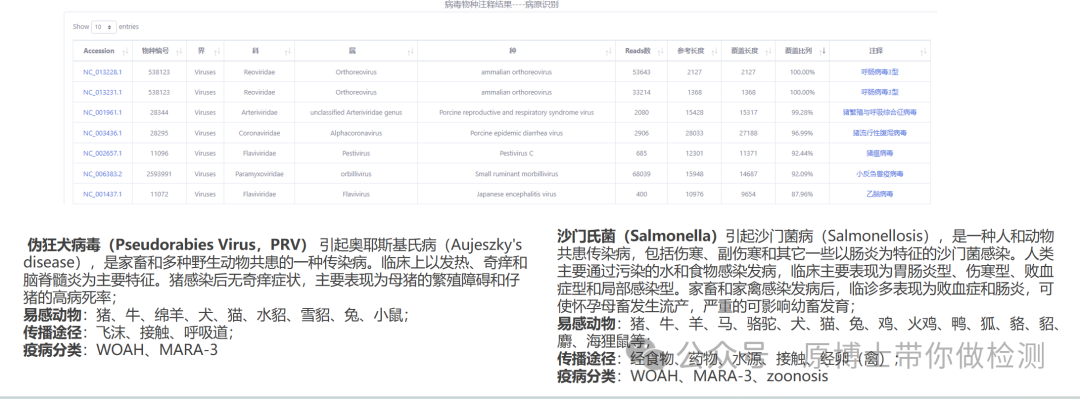Viewport: 1080px width, 399px height.
Task: Open accession link NC_006383.2
Action: (x=103, y=174)
